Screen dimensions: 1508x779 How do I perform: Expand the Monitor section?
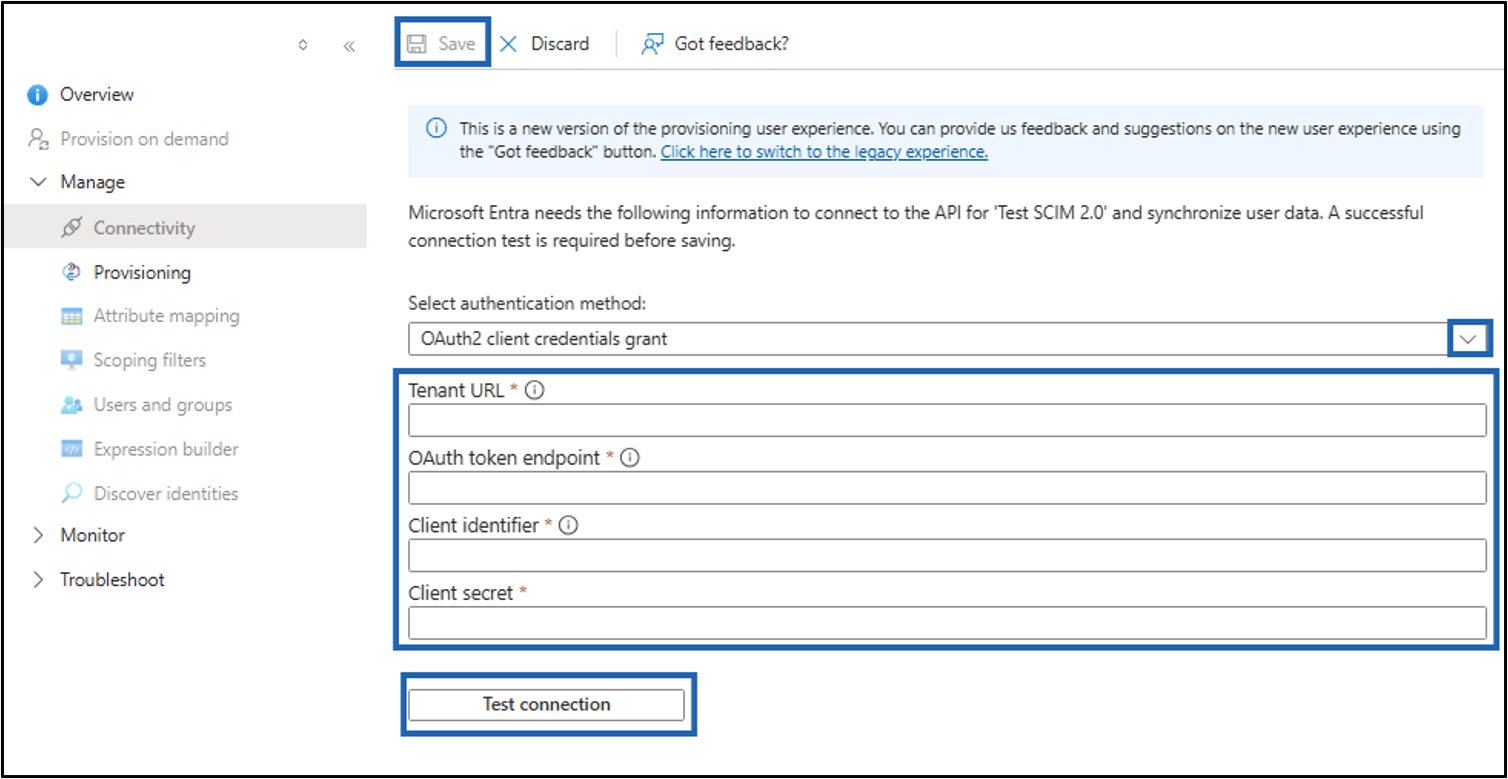point(38,535)
